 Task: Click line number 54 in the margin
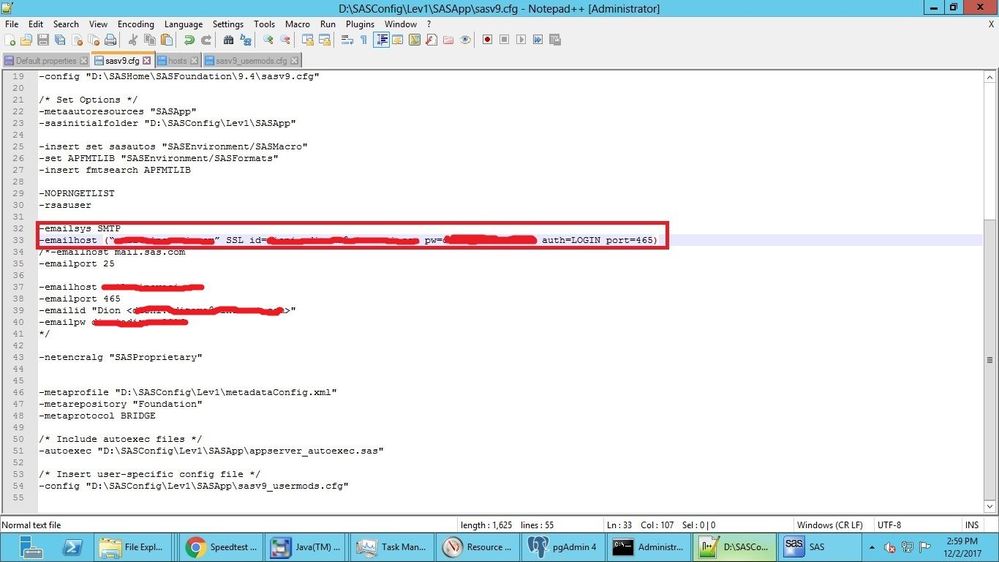click(x=18, y=486)
